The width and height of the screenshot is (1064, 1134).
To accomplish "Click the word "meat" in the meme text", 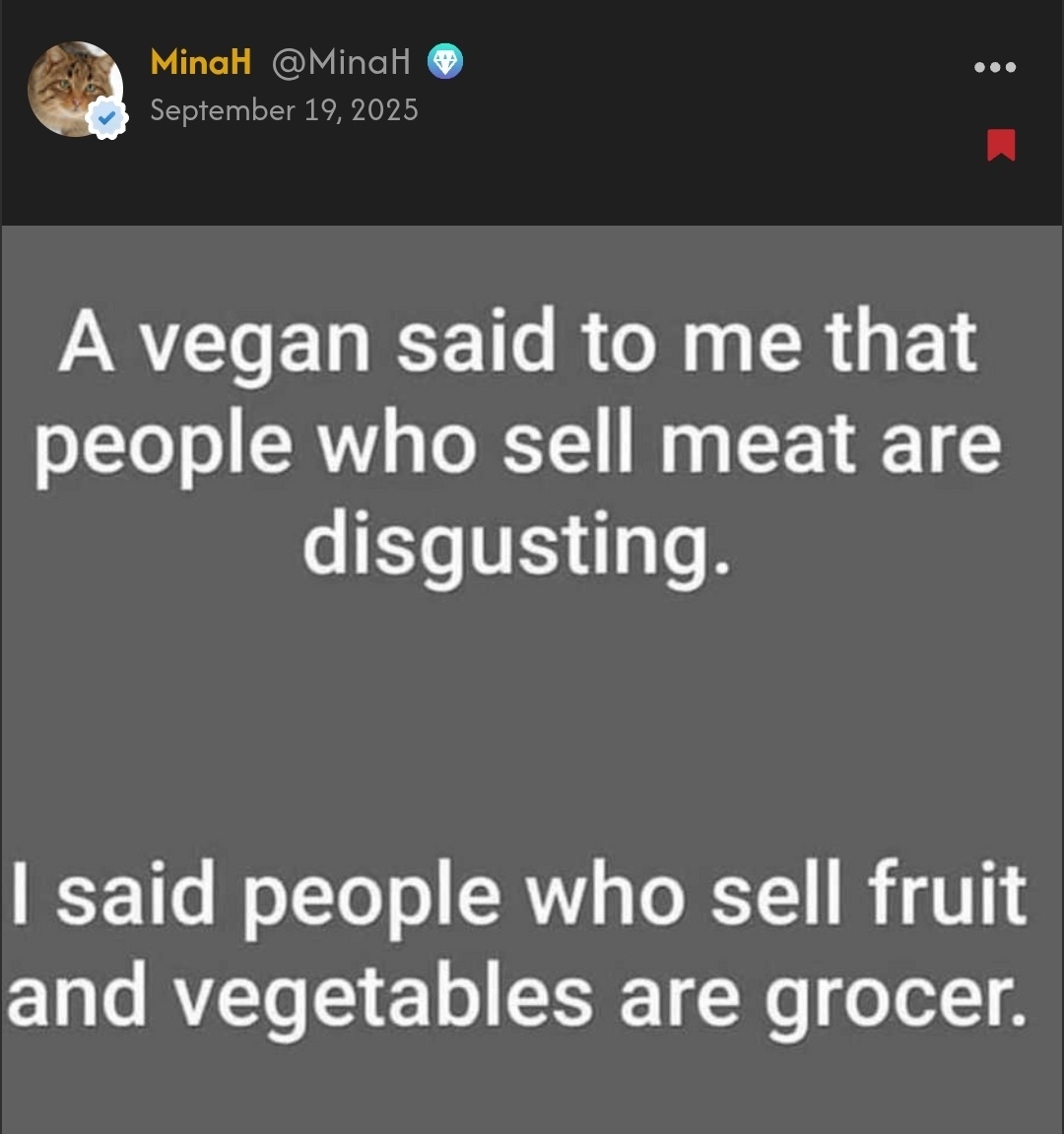I will tap(758, 443).
